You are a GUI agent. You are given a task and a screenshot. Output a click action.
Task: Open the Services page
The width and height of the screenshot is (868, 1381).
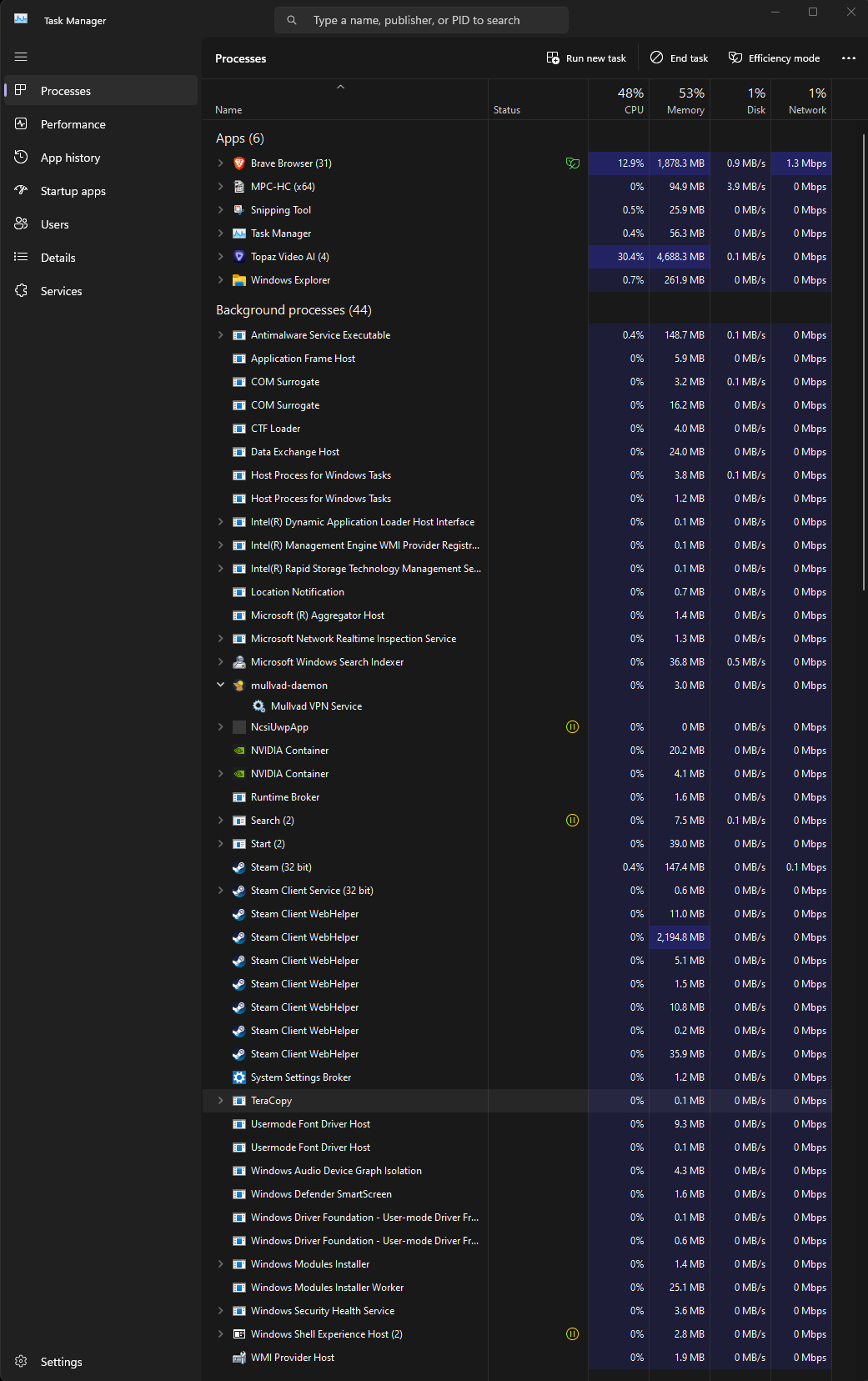click(x=100, y=291)
